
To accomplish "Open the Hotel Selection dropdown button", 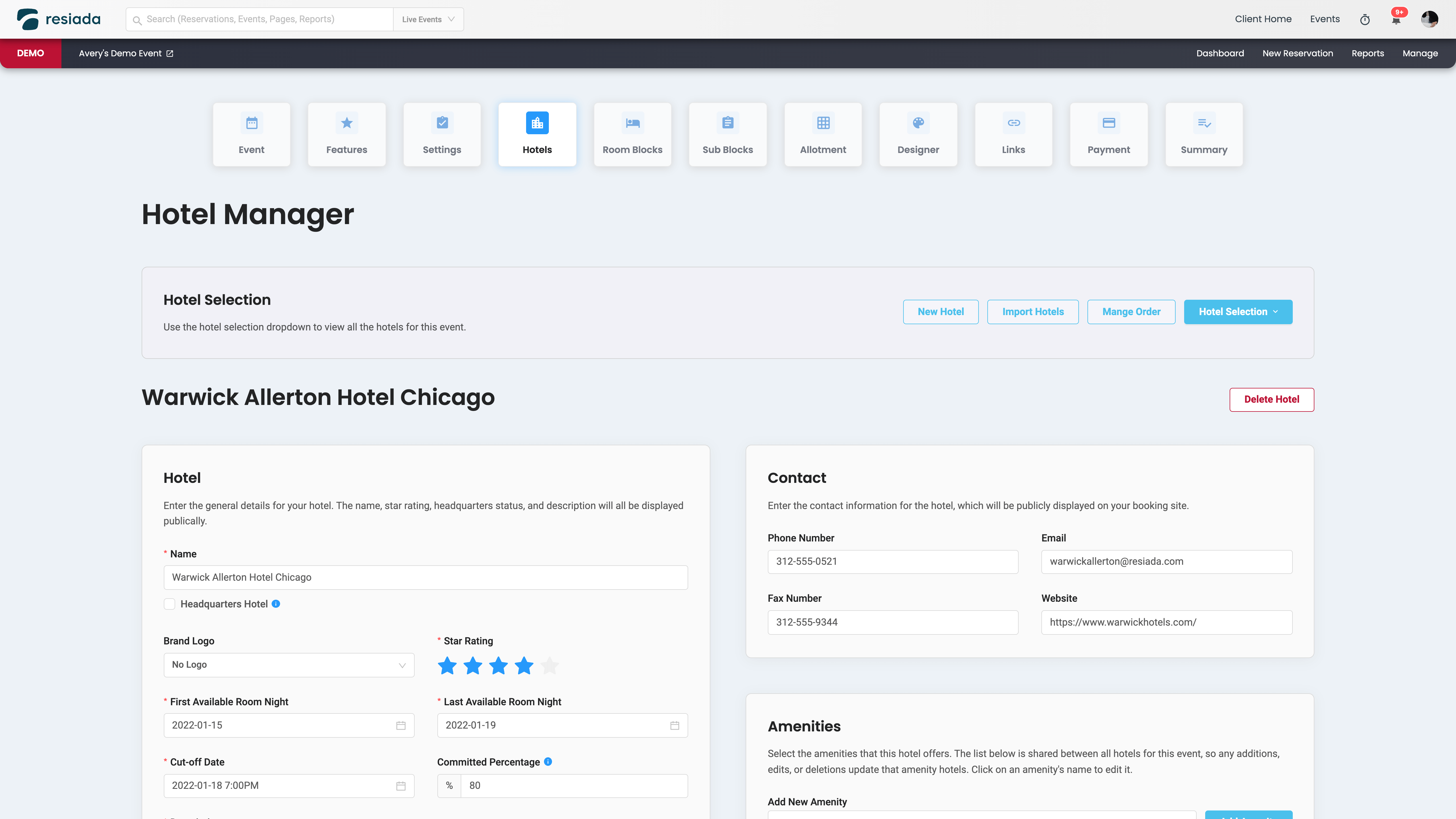I will (1238, 311).
